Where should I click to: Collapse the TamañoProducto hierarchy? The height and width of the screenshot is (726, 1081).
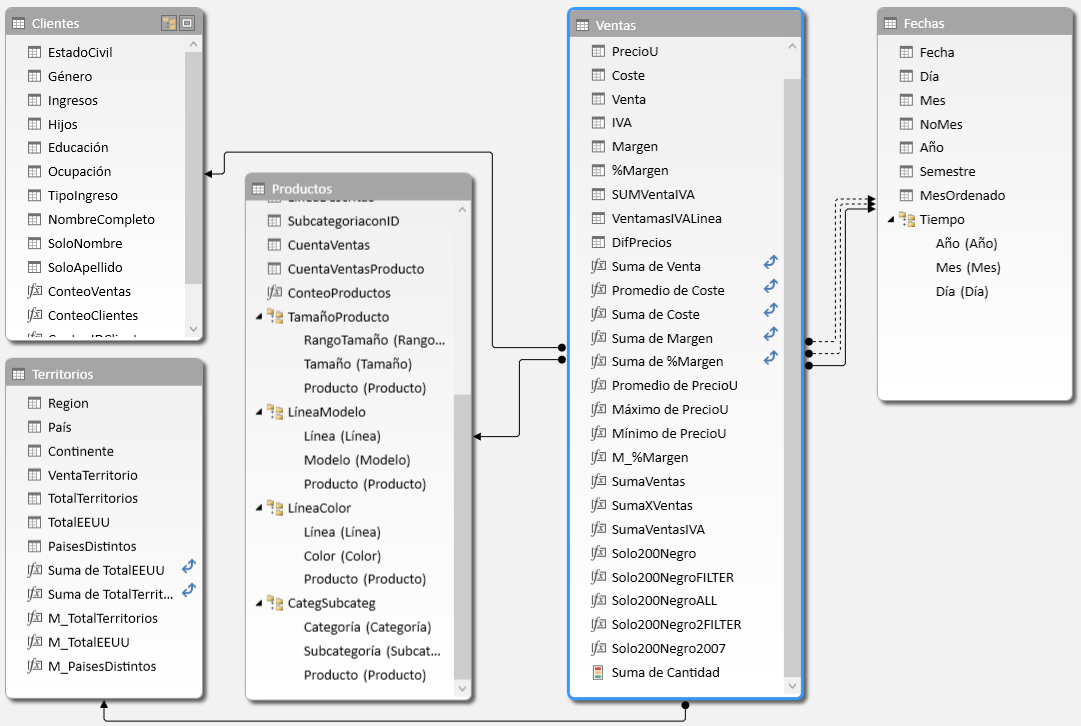click(260, 317)
